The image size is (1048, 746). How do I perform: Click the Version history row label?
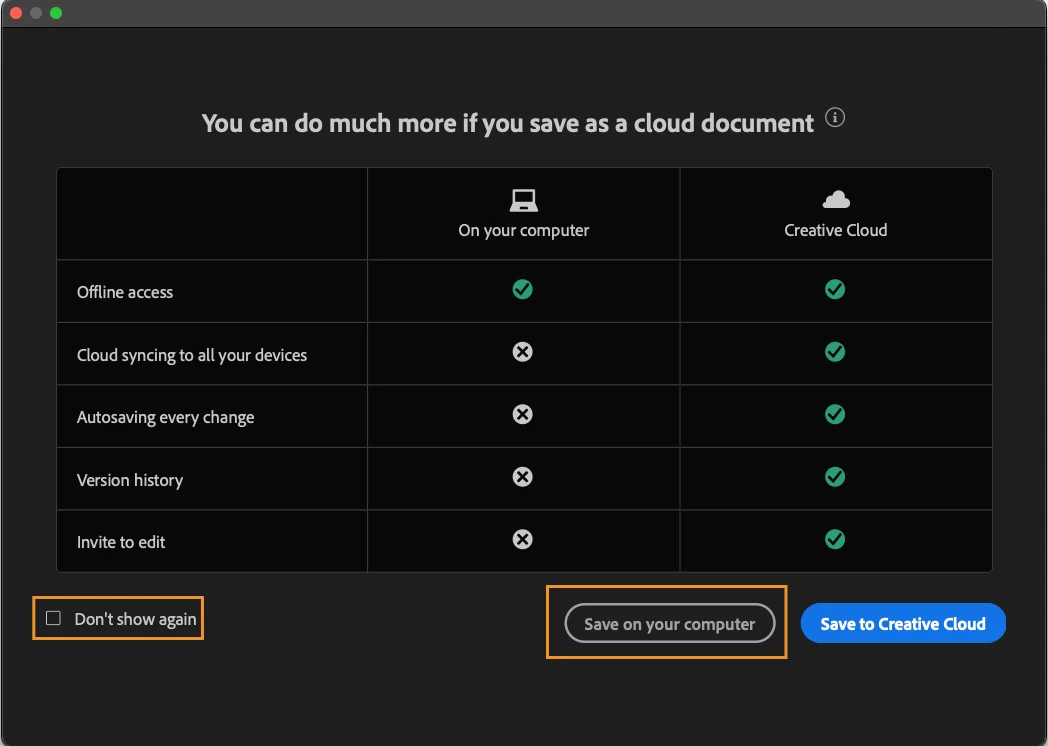click(x=130, y=480)
